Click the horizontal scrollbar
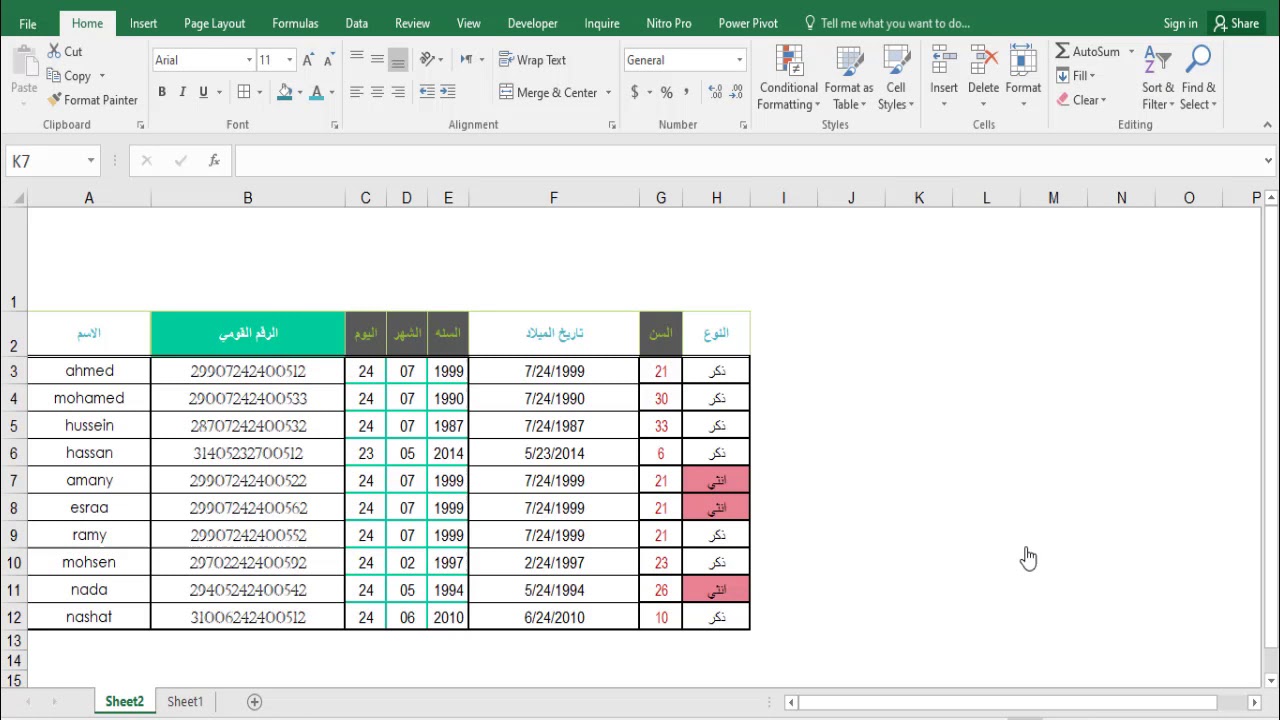The width and height of the screenshot is (1280, 720). (1007, 703)
